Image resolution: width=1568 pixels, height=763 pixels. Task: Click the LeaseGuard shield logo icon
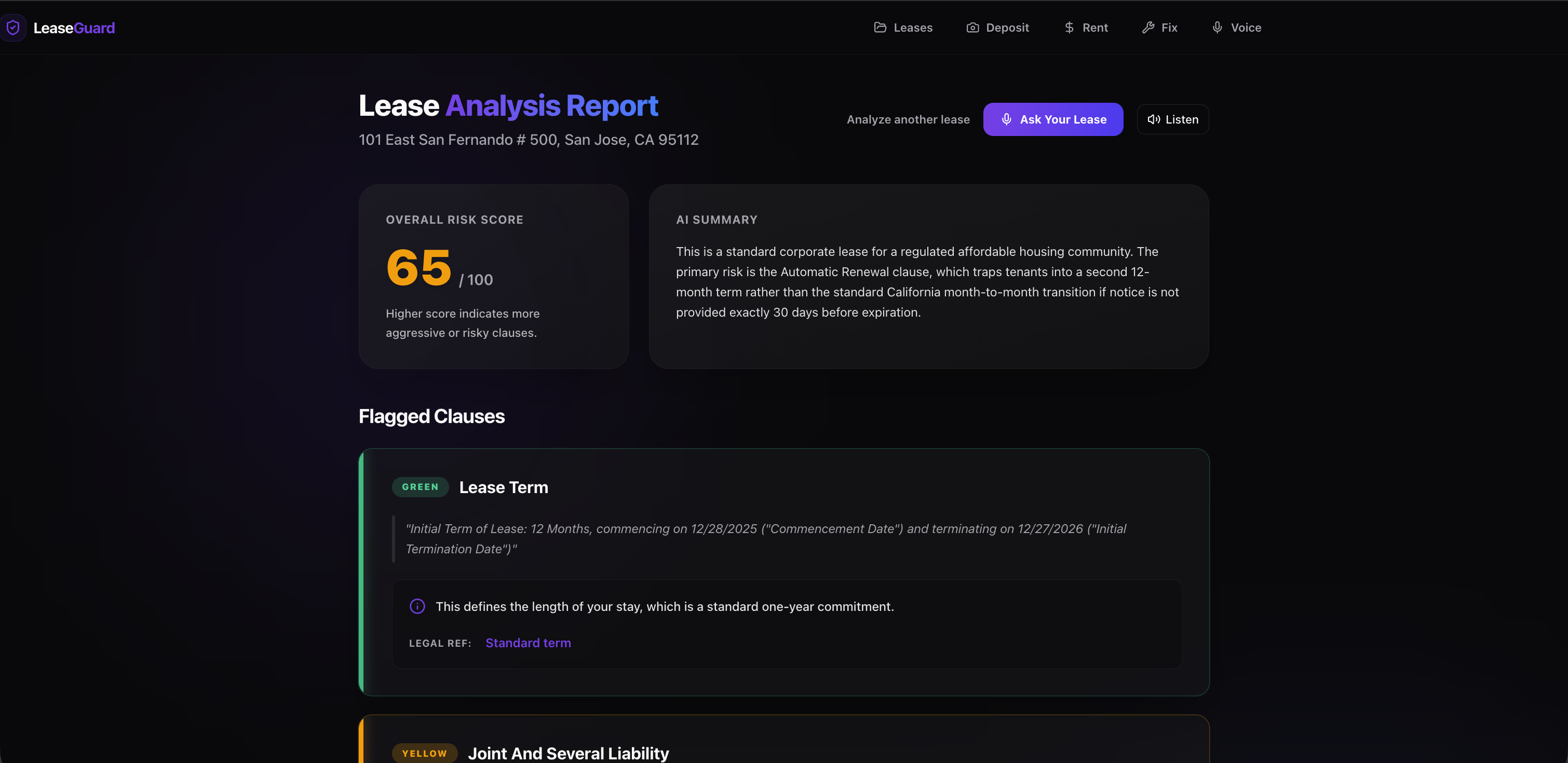[x=13, y=28]
